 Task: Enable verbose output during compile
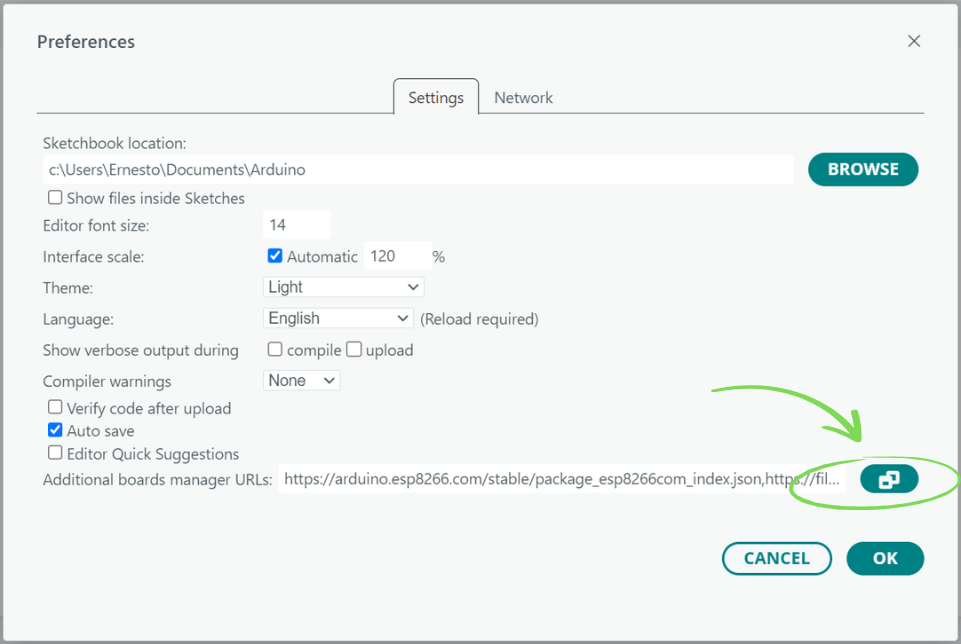coord(275,350)
